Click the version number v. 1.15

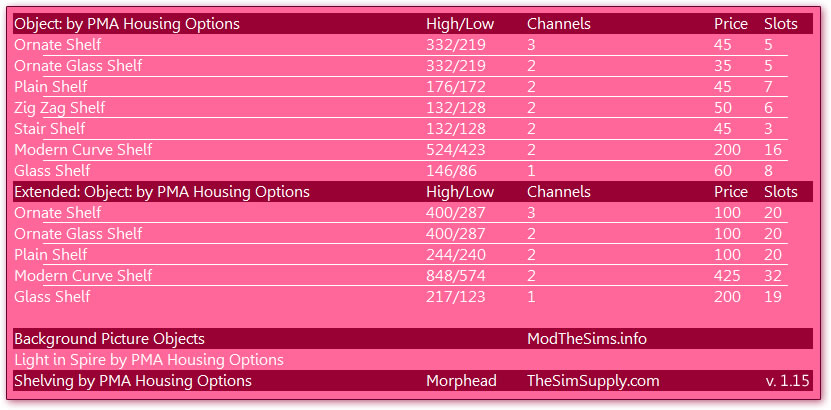coord(788,380)
